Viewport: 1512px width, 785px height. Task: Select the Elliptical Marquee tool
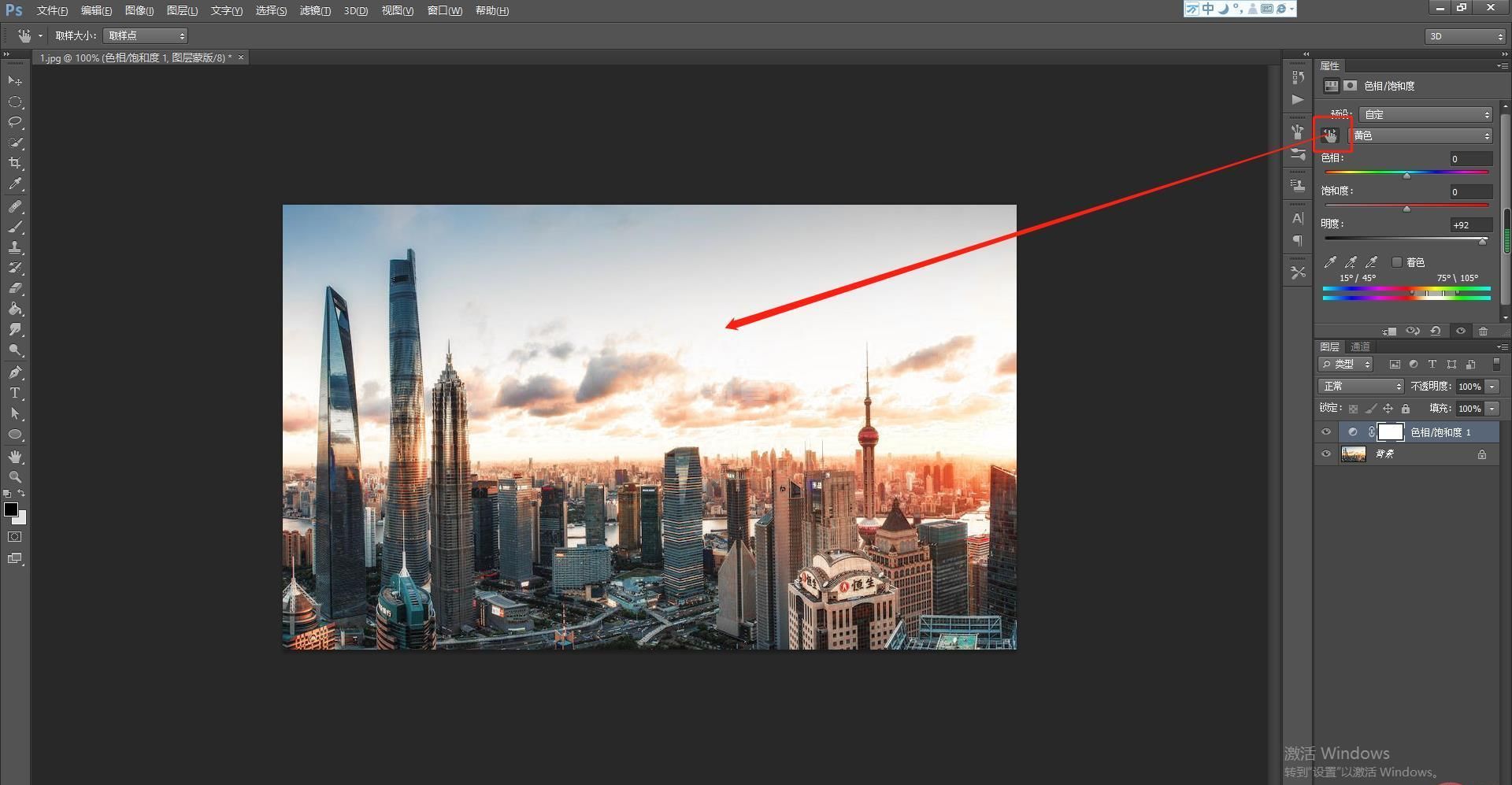(x=15, y=102)
